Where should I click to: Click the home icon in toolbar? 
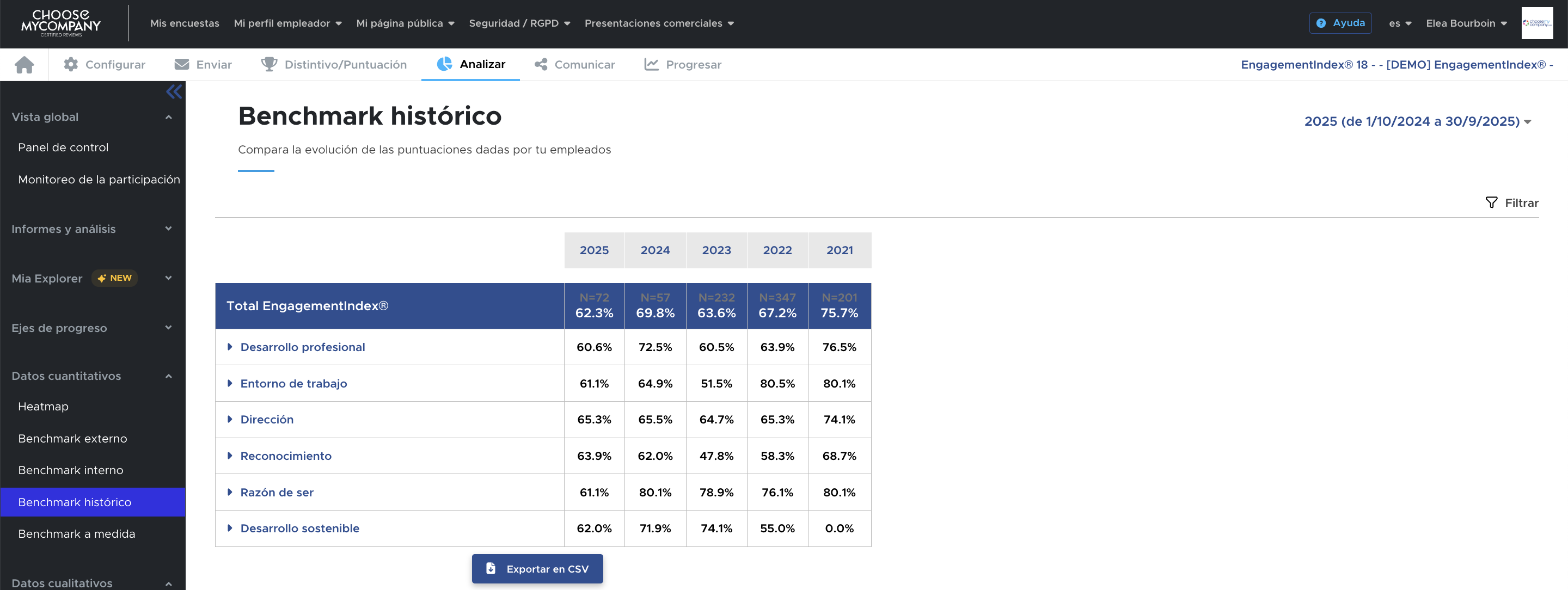click(x=24, y=64)
